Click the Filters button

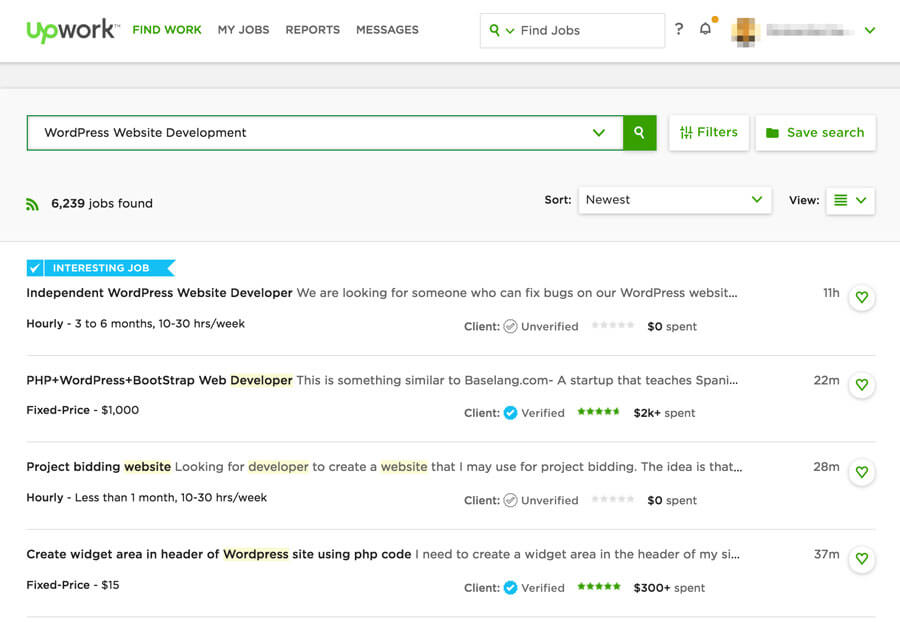(708, 132)
